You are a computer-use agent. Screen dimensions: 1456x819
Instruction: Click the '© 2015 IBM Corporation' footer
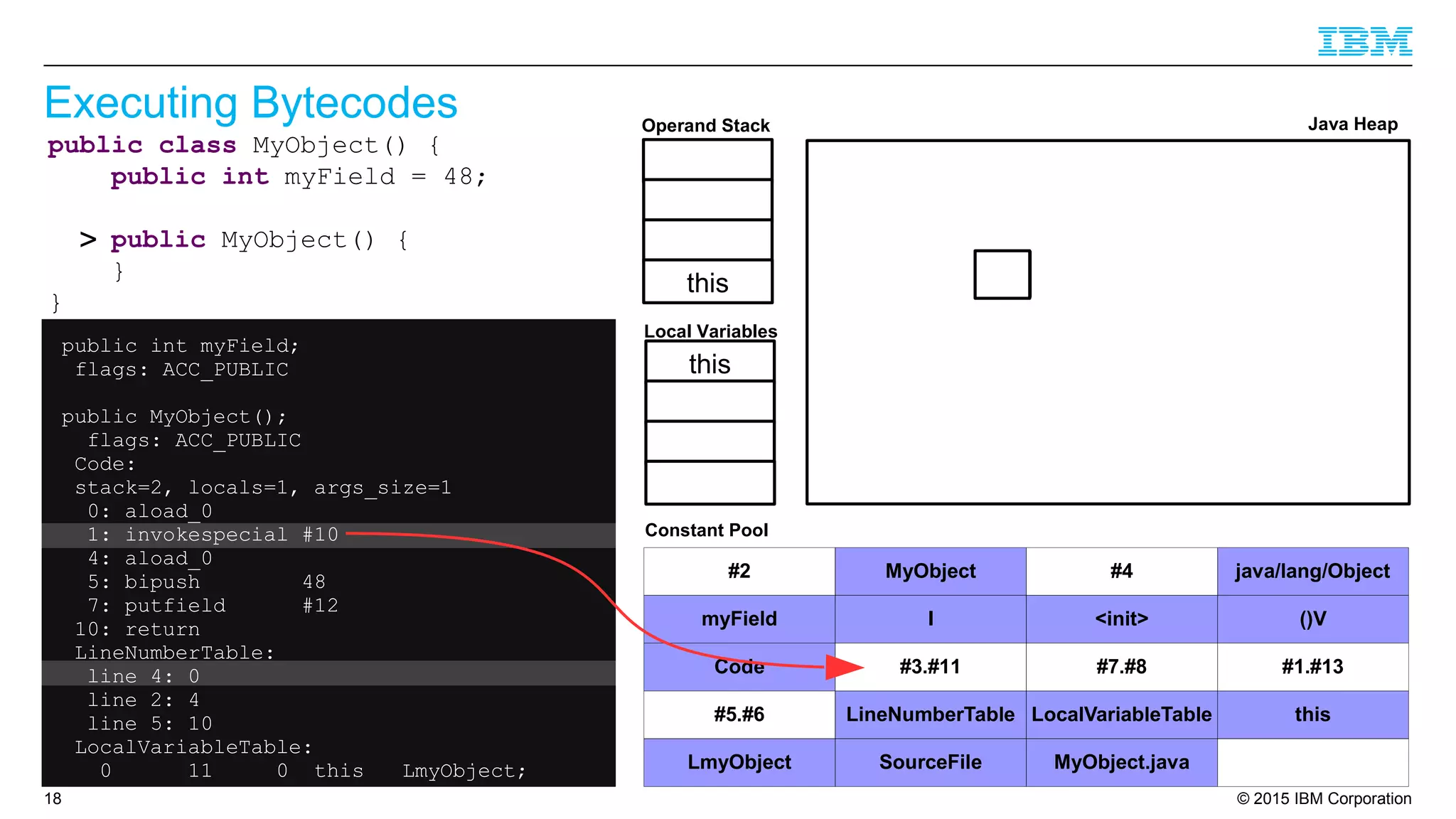click(1324, 799)
